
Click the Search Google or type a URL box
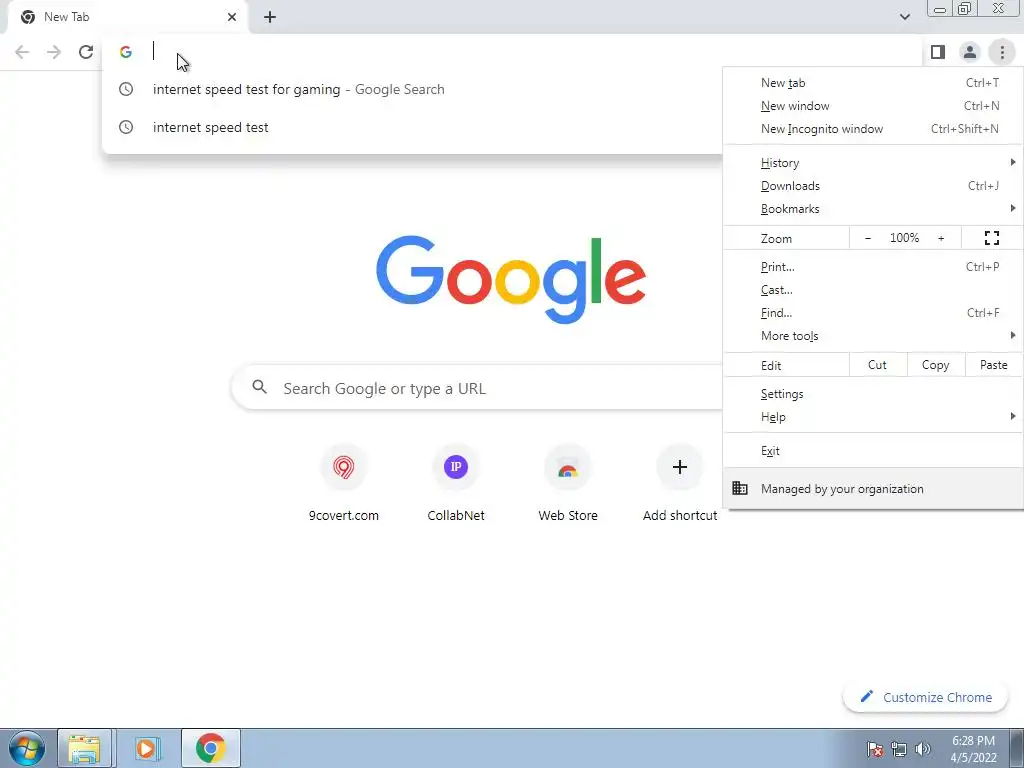(478, 388)
